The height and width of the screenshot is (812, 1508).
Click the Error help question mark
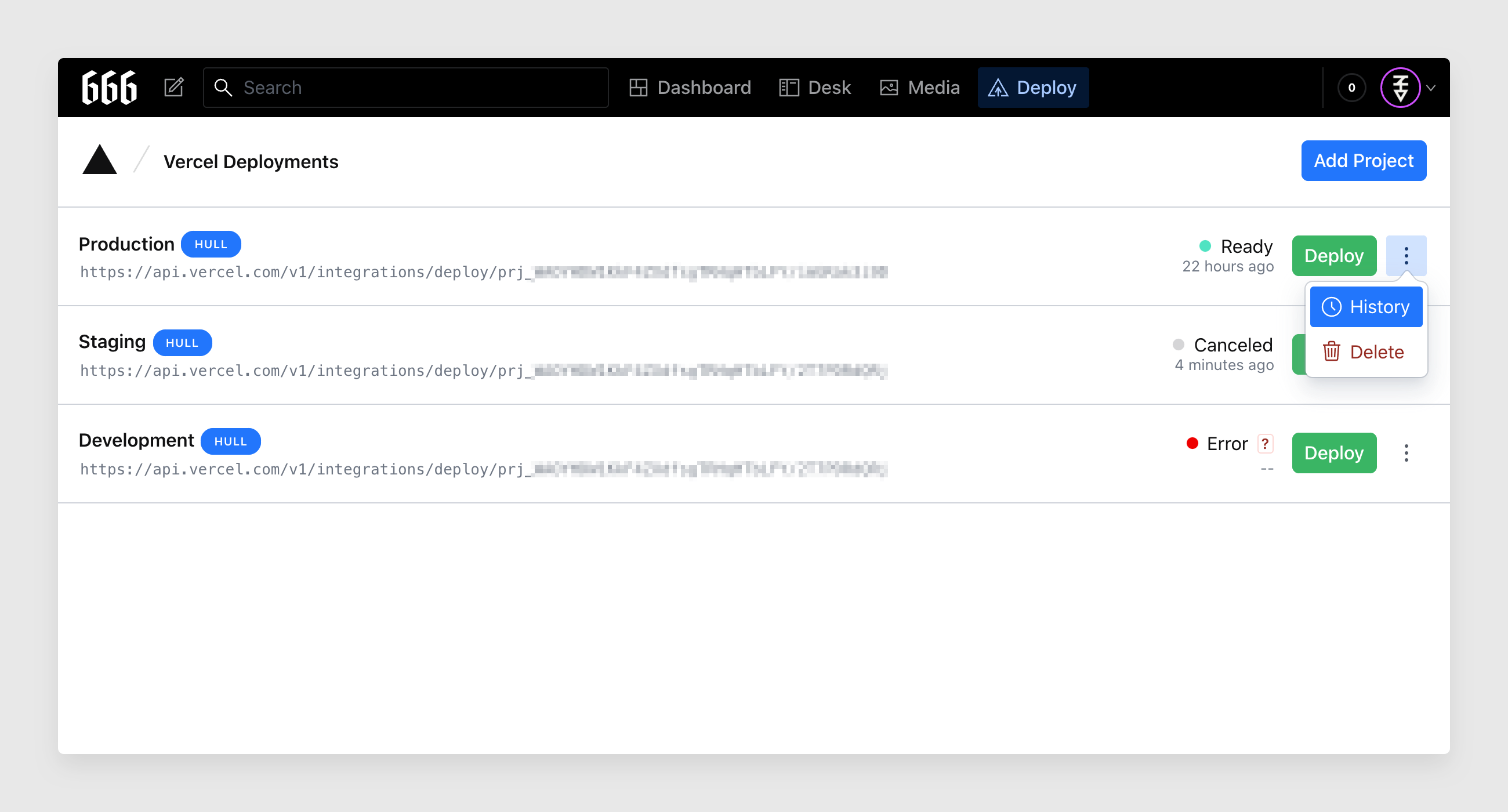(1265, 444)
